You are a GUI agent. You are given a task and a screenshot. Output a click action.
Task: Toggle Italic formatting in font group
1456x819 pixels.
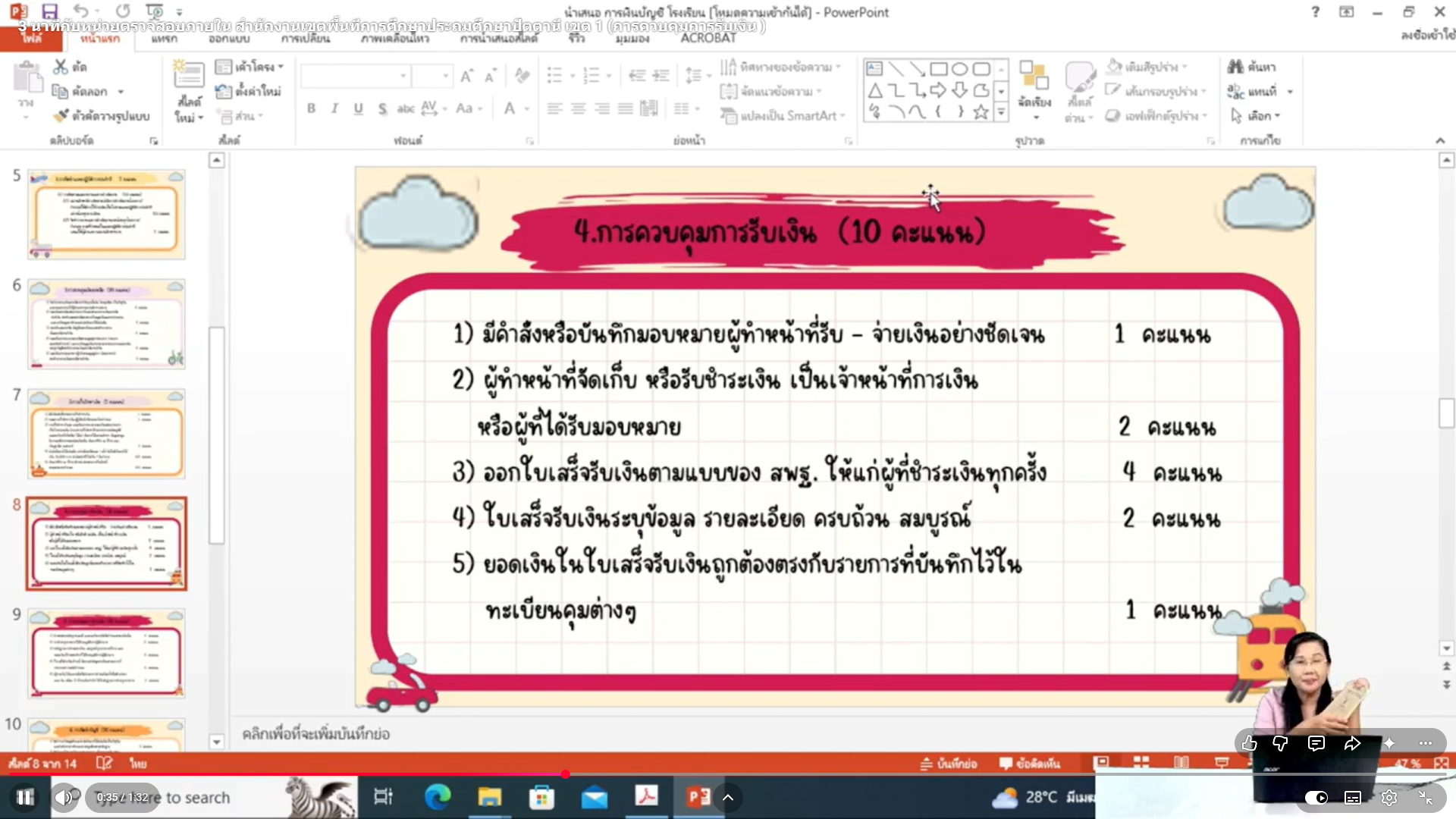(x=334, y=108)
